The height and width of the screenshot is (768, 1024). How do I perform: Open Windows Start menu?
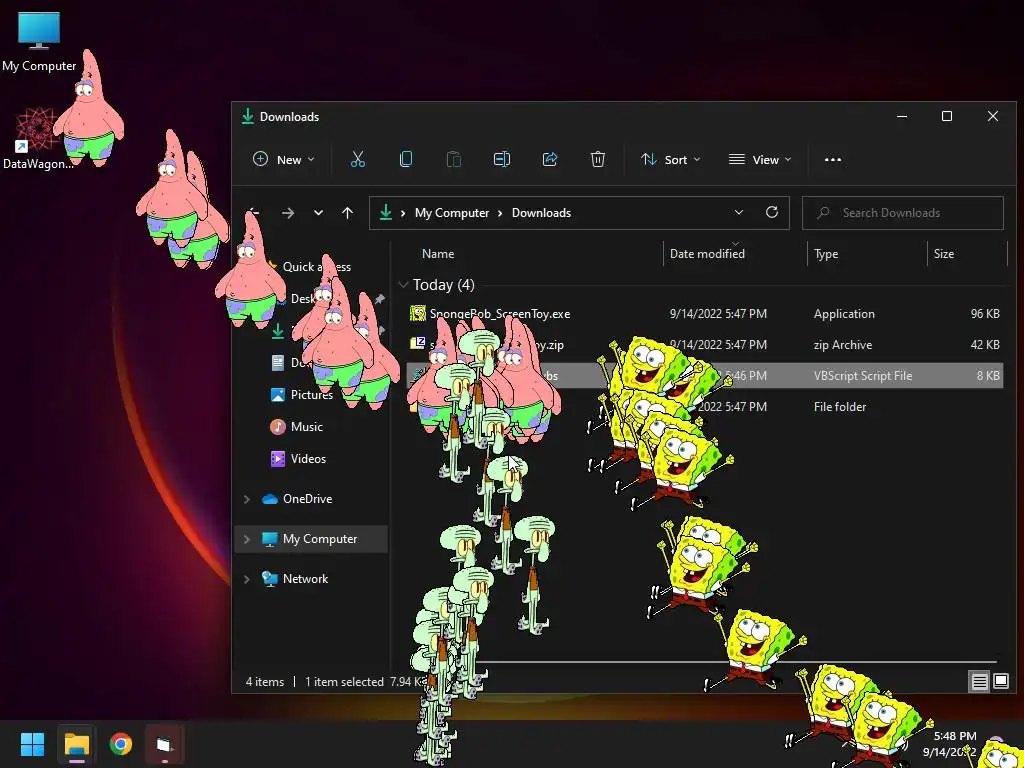click(x=32, y=744)
